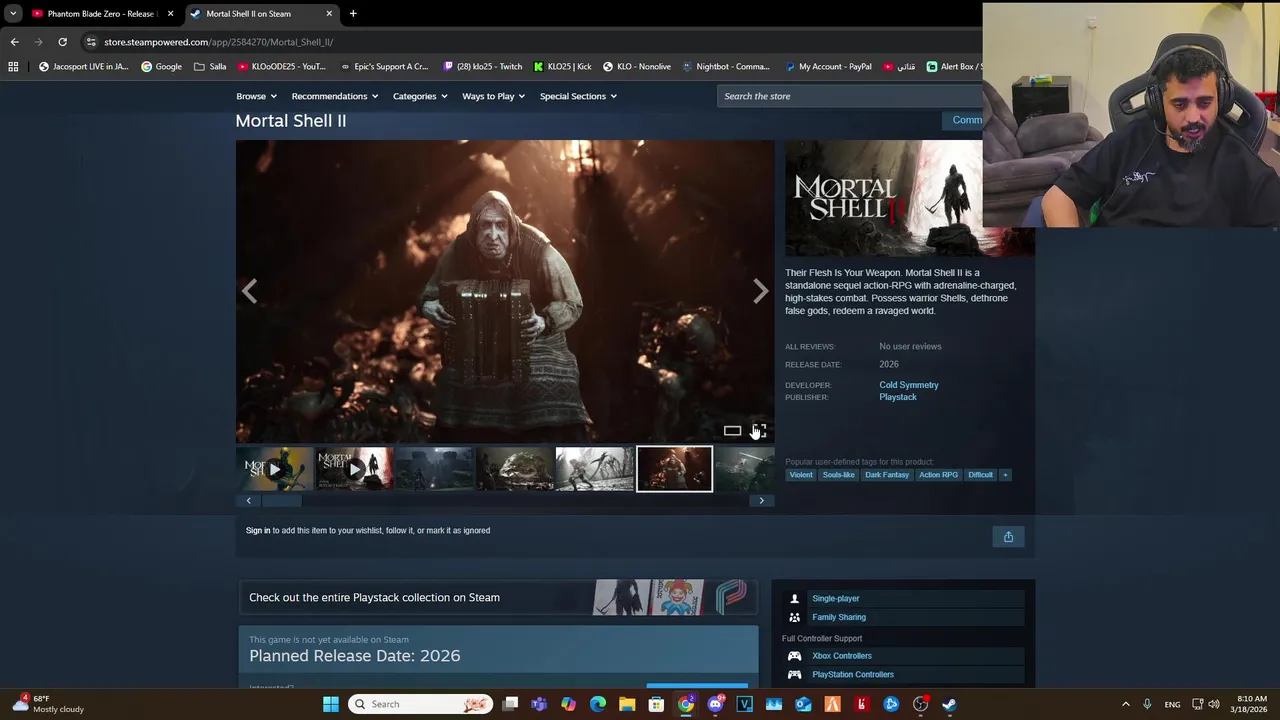The height and width of the screenshot is (720, 1280).
Task: Open the Windows Start menu
Action: coord(331,704)
